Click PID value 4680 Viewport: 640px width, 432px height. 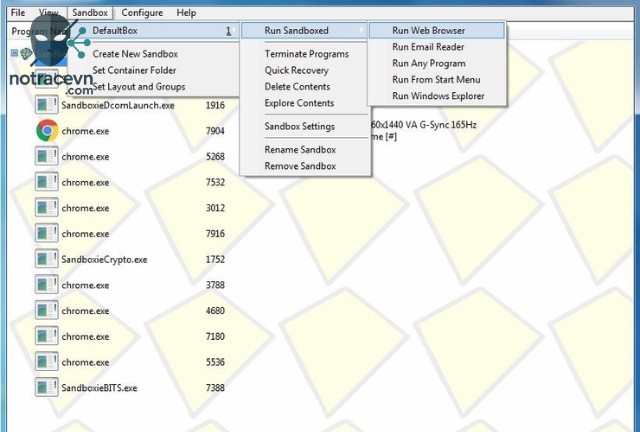click(x=215, y=311)
